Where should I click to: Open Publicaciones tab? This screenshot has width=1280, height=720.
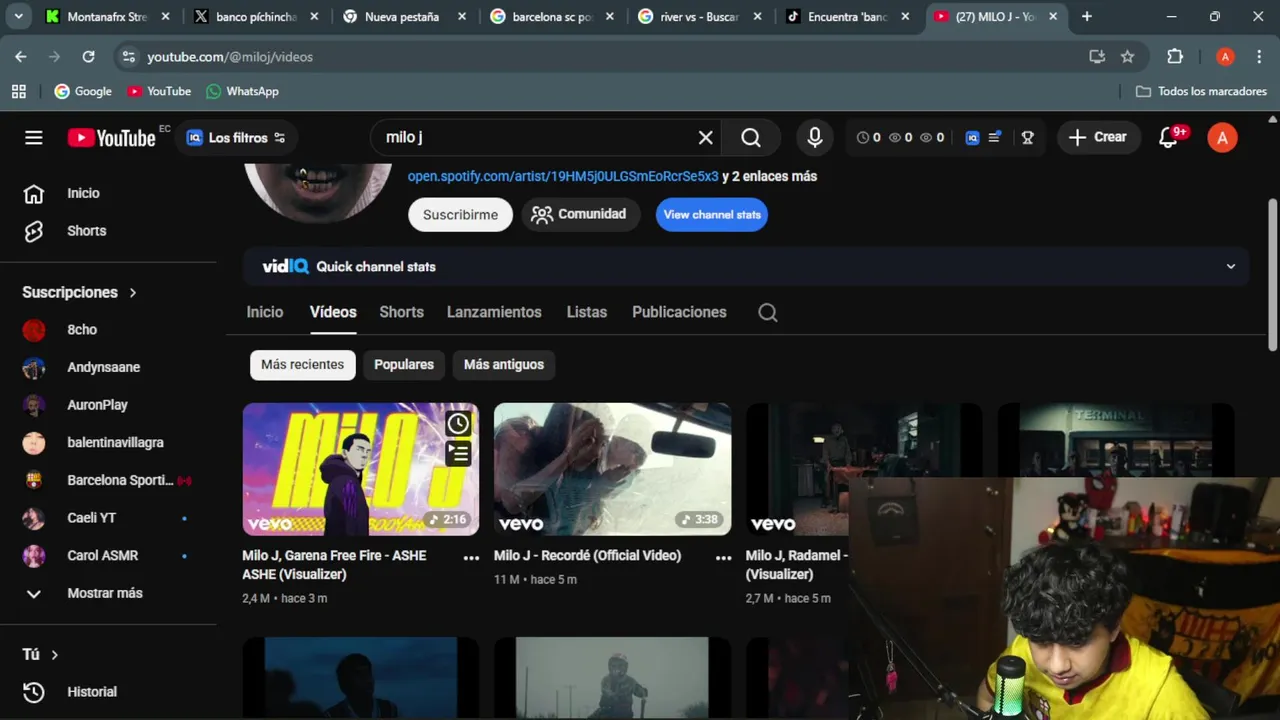point(679,312)
